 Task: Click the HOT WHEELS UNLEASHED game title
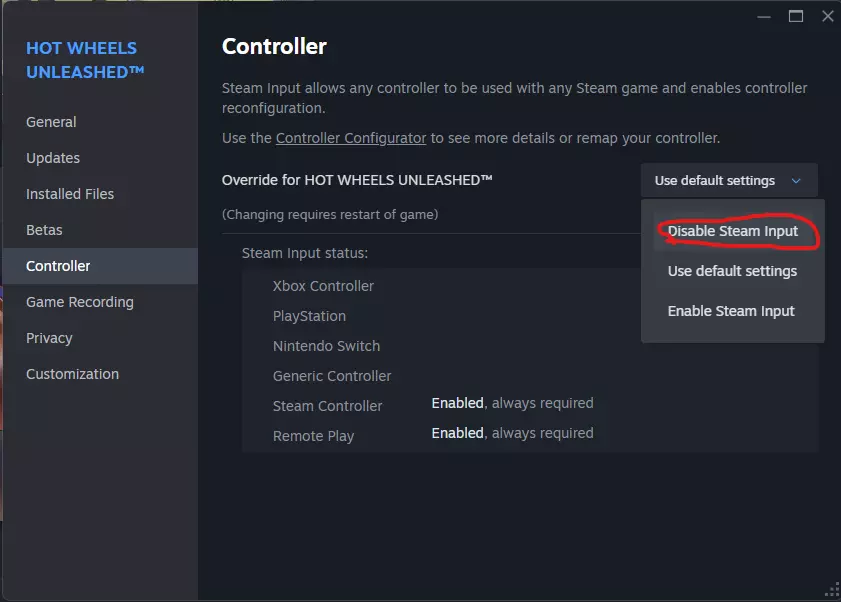tap(85, 60)
